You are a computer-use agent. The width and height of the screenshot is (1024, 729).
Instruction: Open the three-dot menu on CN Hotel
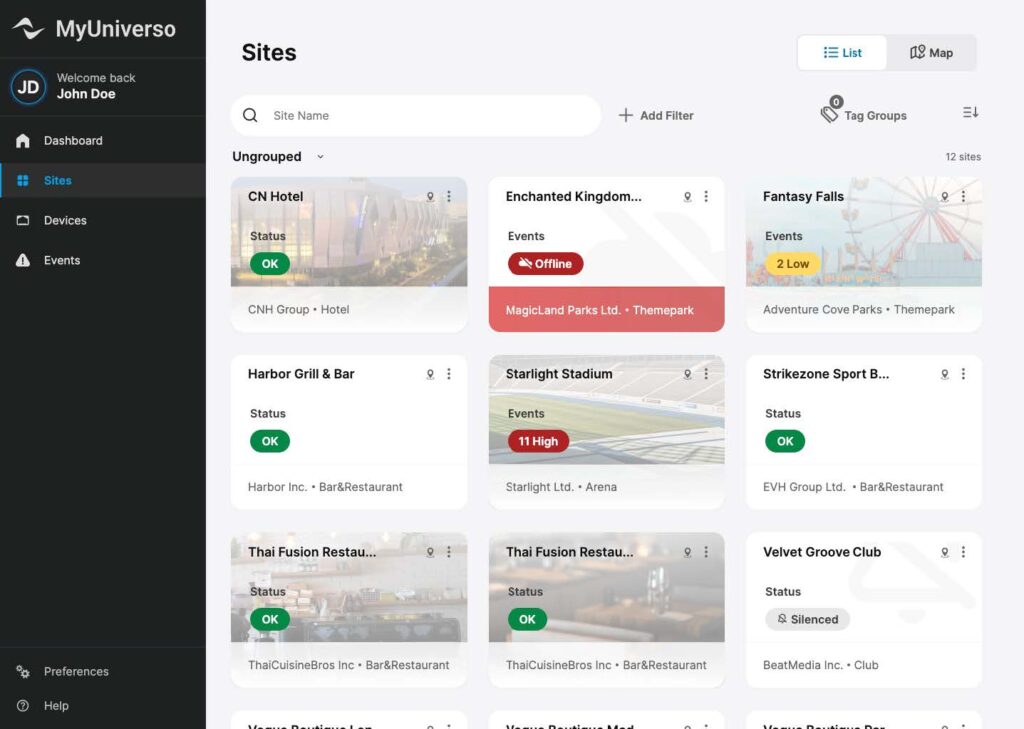449,197
